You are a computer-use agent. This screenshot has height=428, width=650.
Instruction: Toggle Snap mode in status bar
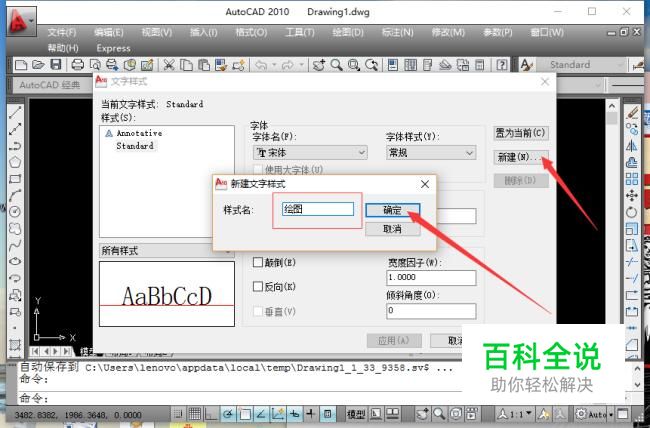pyautogui.click(x=178, y=414)
